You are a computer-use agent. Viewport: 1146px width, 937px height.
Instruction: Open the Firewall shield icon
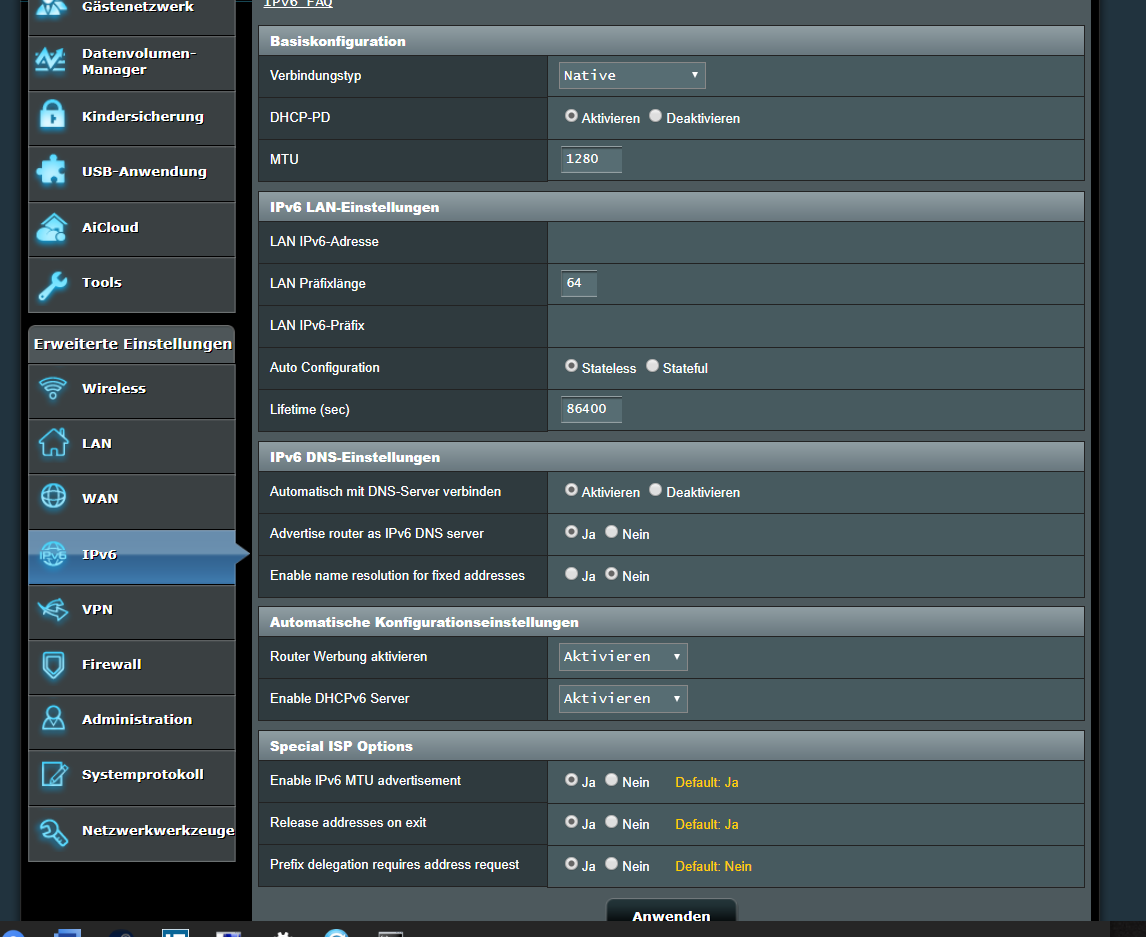(x=52, y=664)
